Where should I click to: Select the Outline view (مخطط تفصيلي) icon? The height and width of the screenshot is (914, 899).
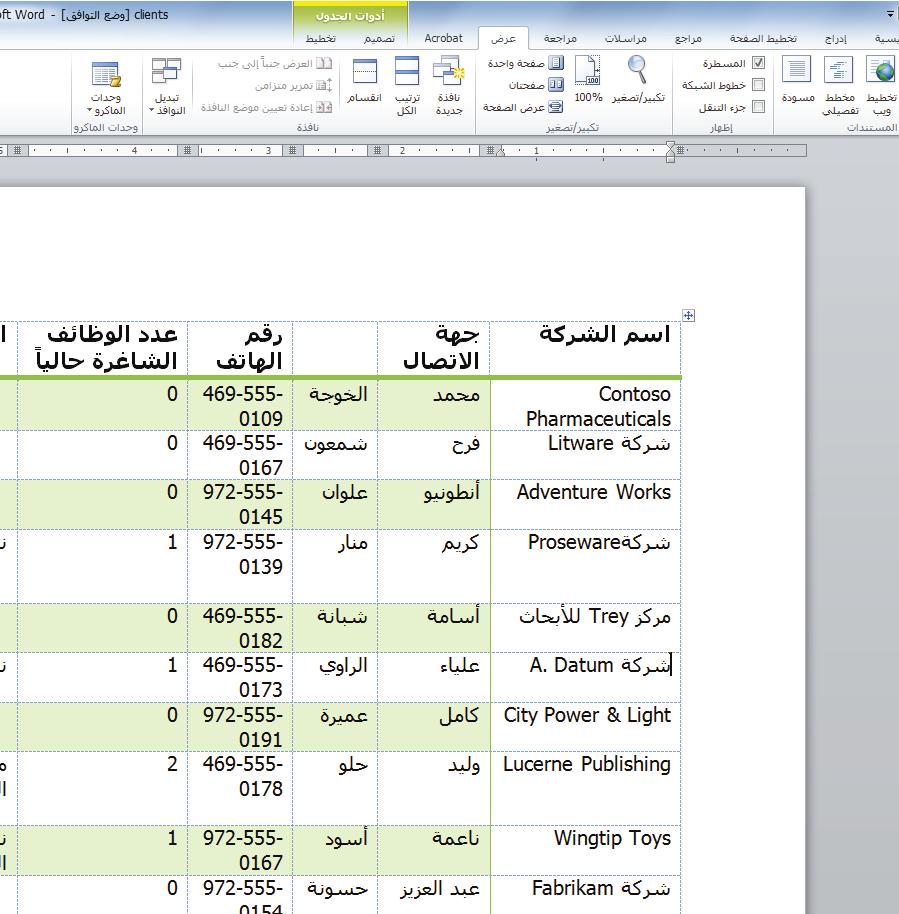coord(840,86)
